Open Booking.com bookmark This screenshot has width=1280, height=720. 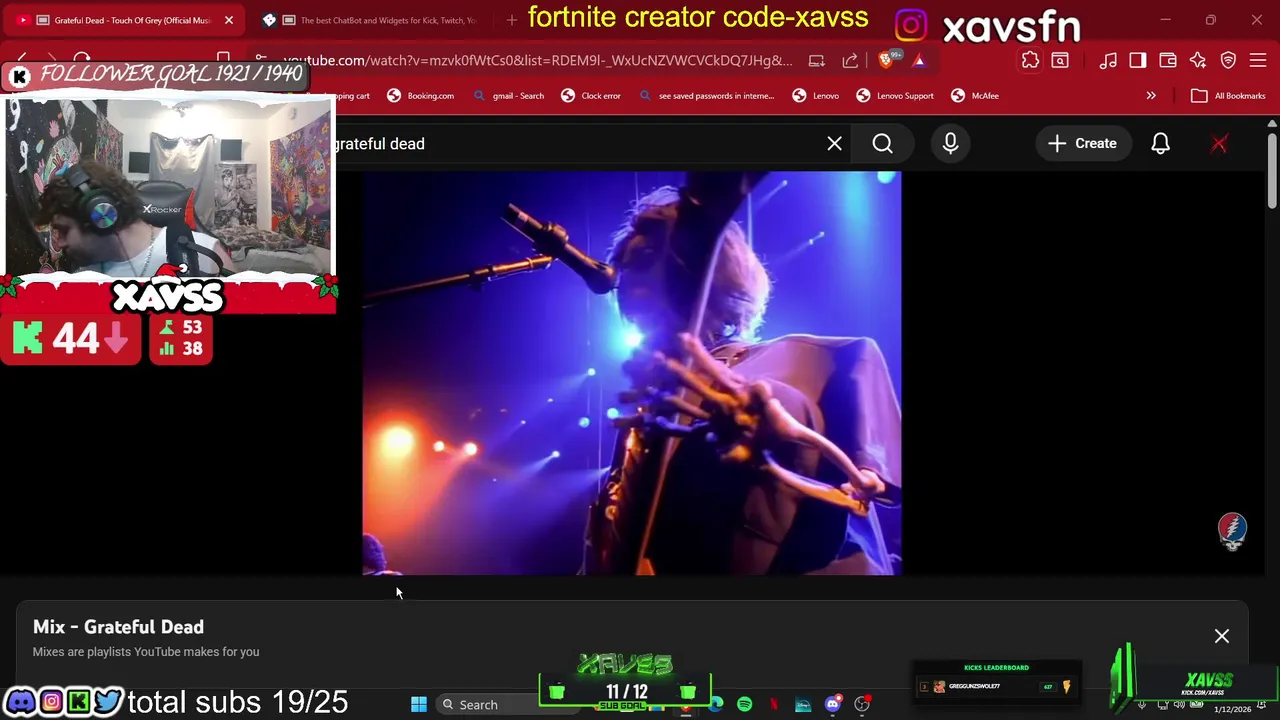(420, 96)
